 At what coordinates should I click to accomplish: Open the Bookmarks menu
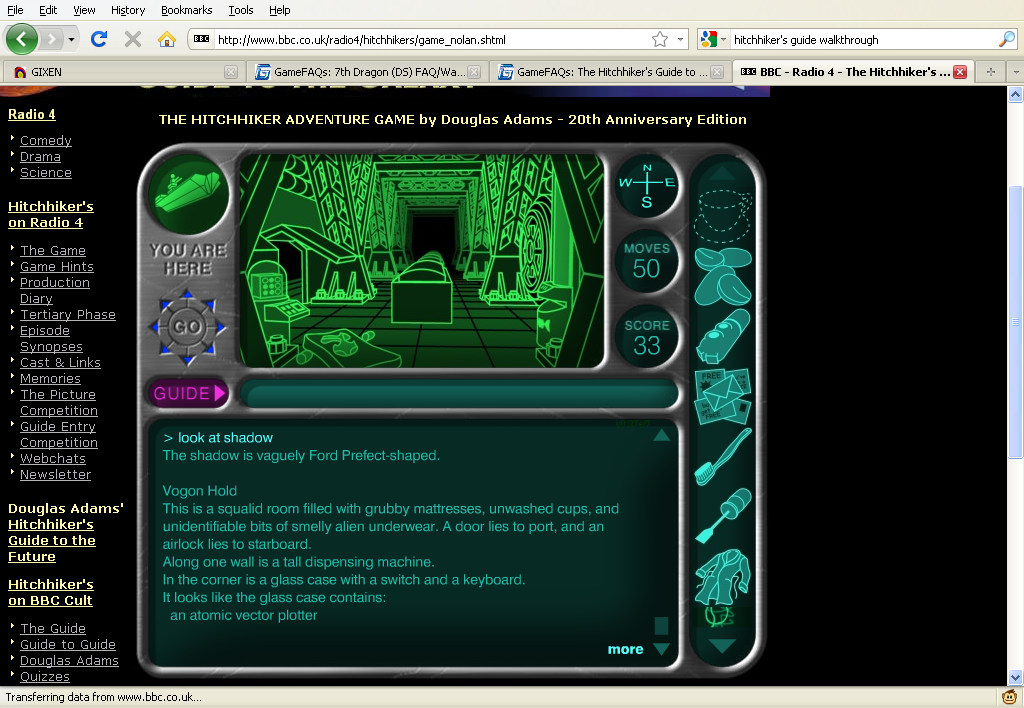(x=186, y=10)
